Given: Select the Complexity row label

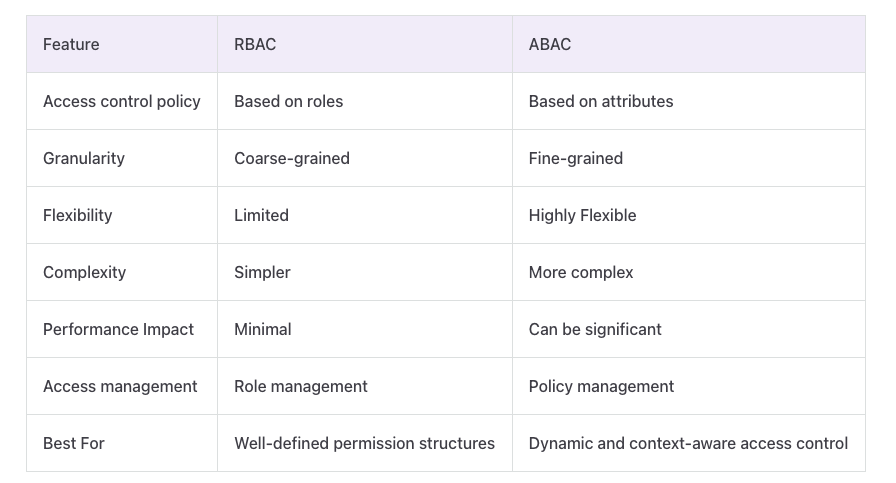Looking at the screenshot, I should [84, 272].
